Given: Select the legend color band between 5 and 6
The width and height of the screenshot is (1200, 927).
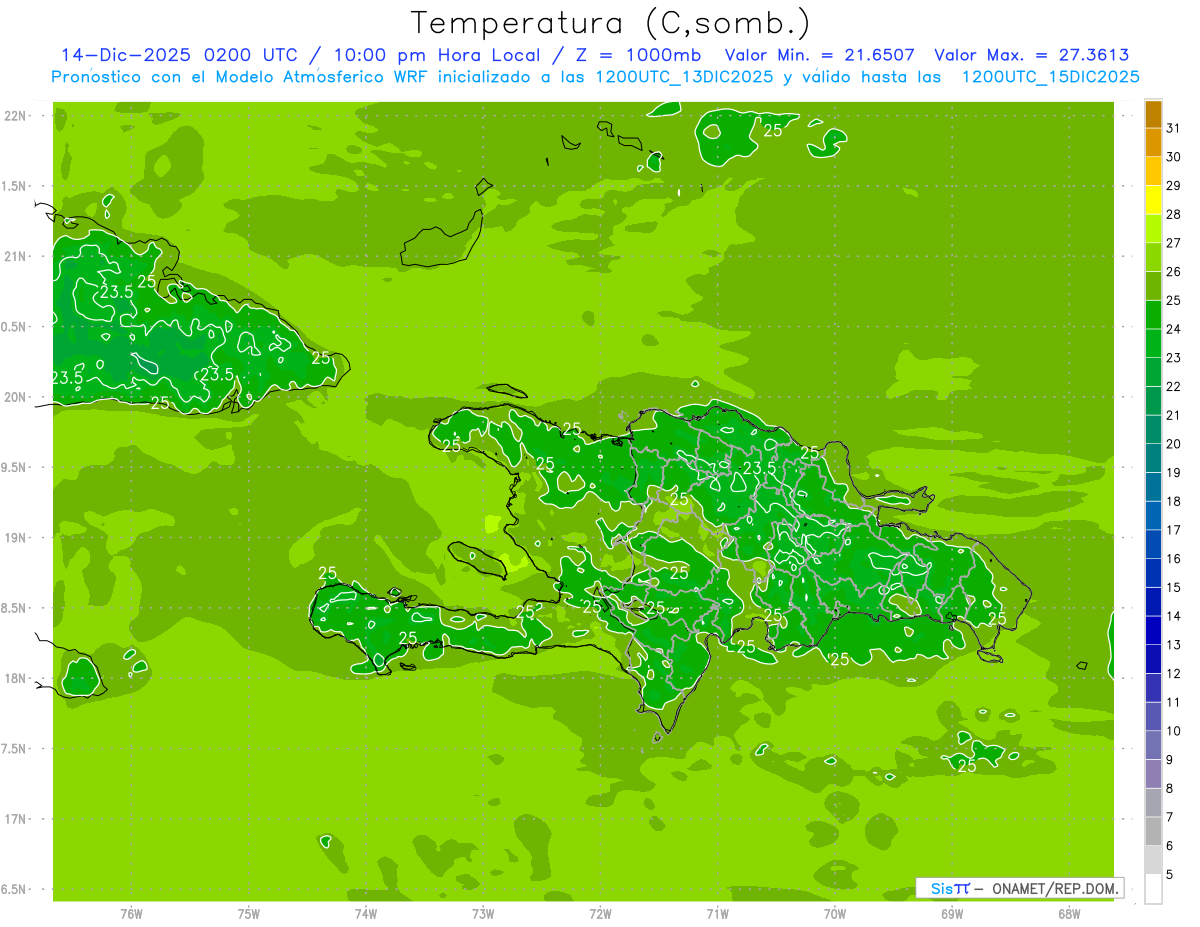Looking at the screenshot, I should [x=1153, y=860].
